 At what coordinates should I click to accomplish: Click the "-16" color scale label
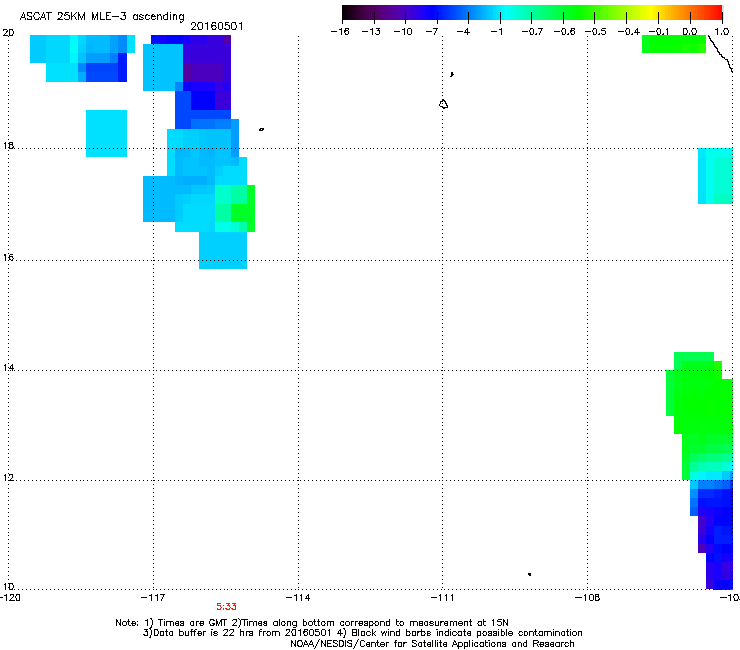(340, 32)
